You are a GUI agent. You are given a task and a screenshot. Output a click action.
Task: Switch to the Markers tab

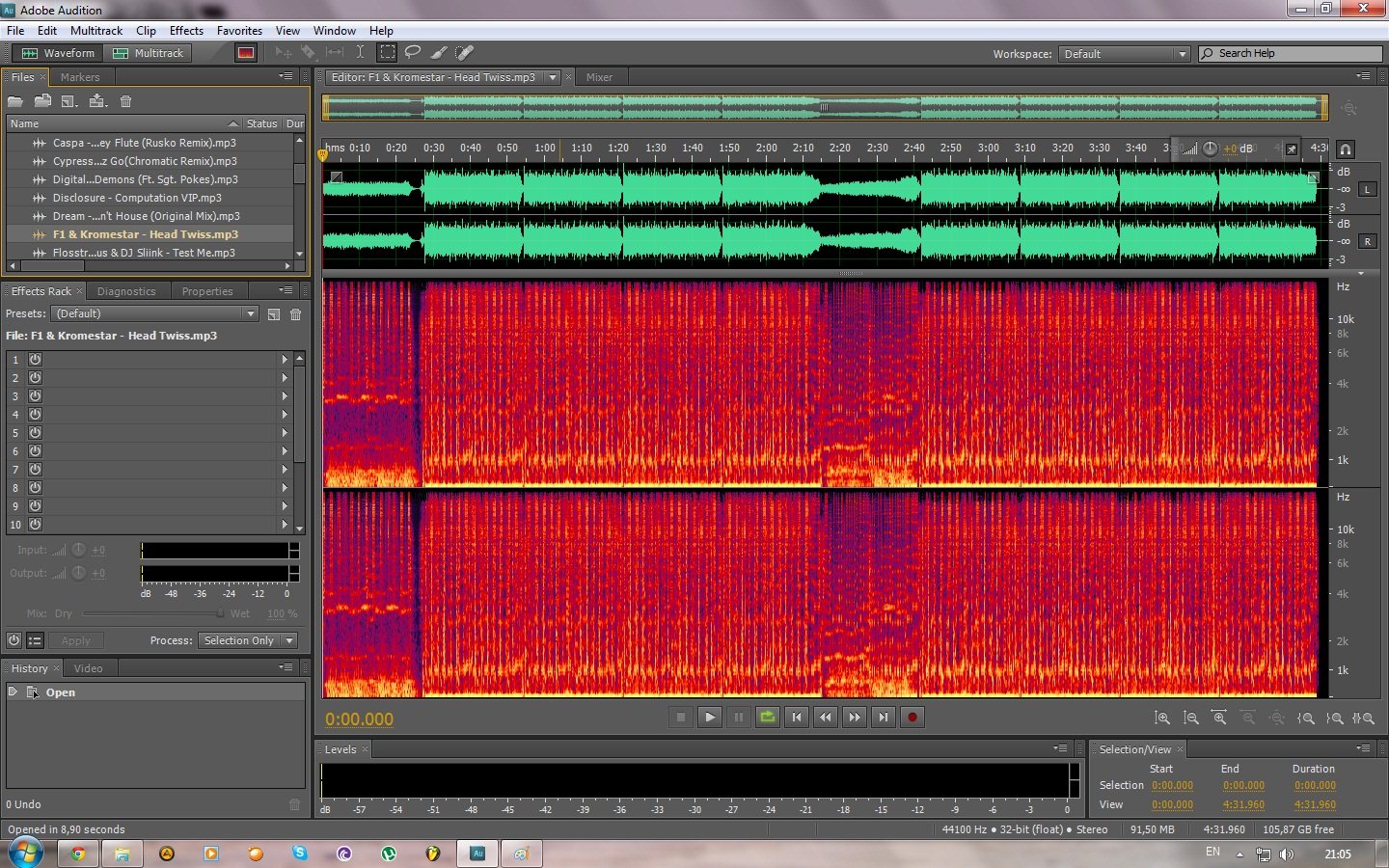[80, 77]
